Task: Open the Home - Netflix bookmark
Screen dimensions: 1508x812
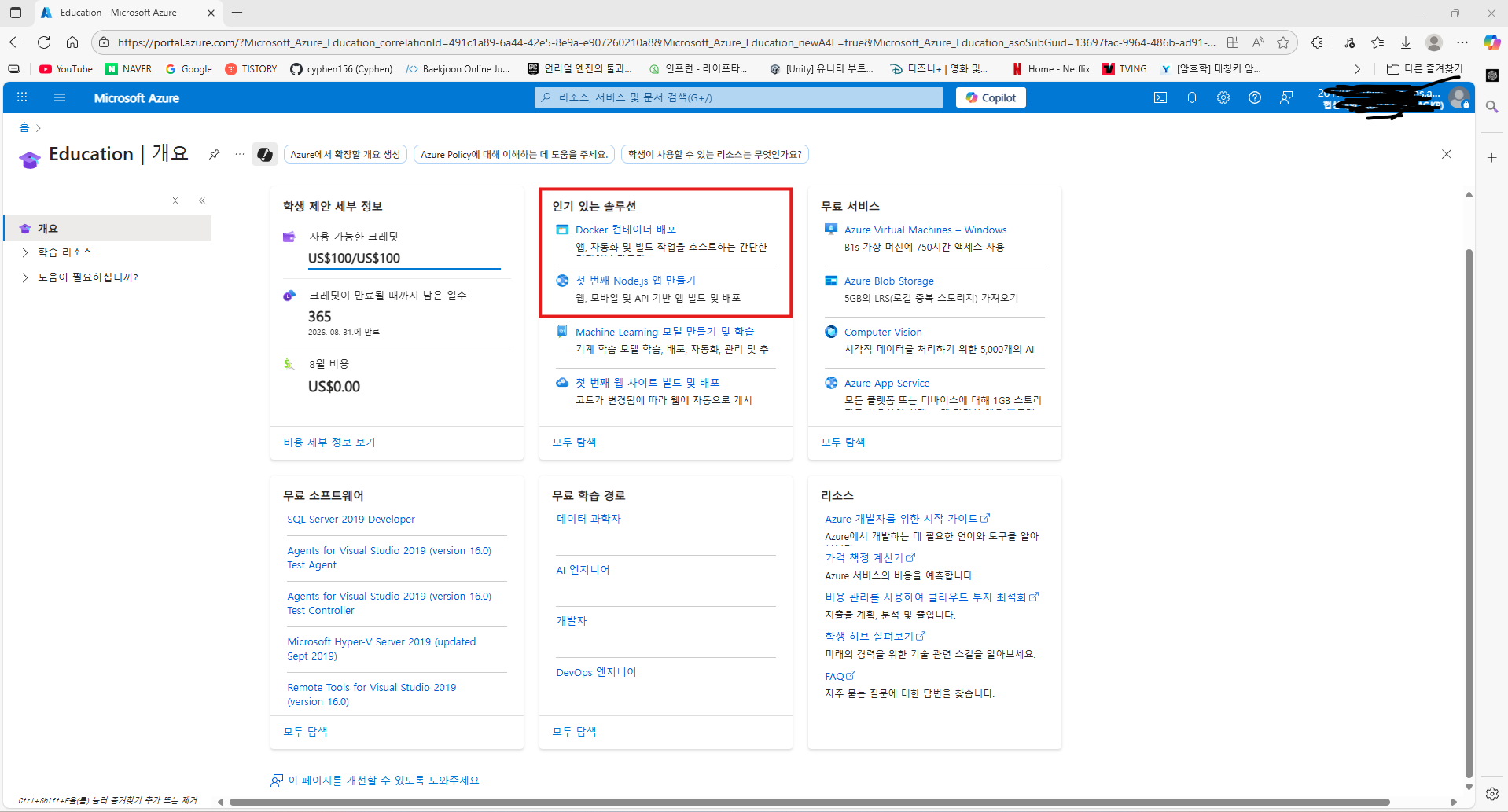Action: pyautogui.click(x=1051, y=69)
